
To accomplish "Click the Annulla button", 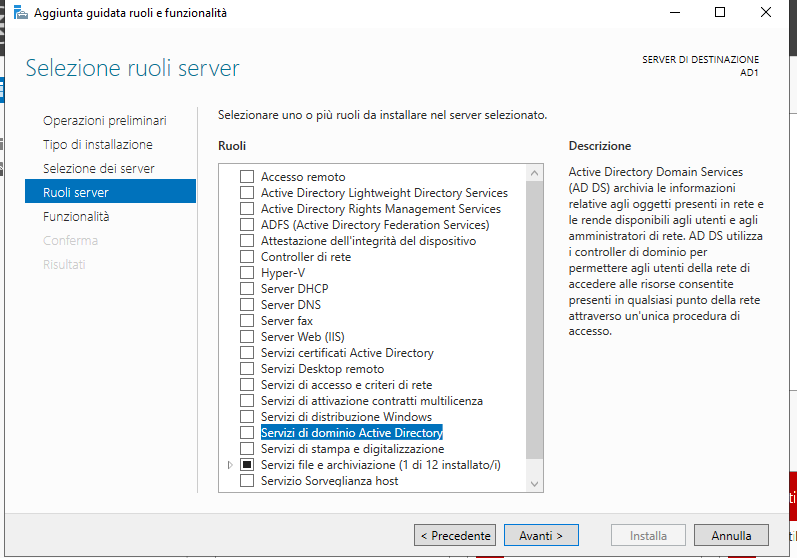I will point(731,535).
